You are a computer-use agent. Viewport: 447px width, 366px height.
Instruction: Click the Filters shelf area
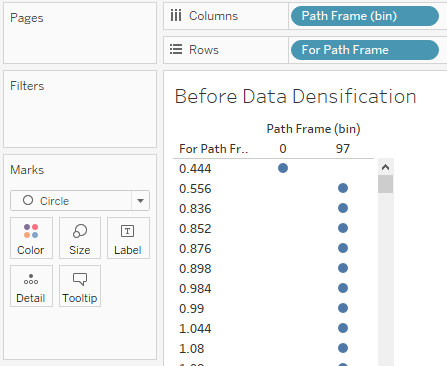click(80, 109)
